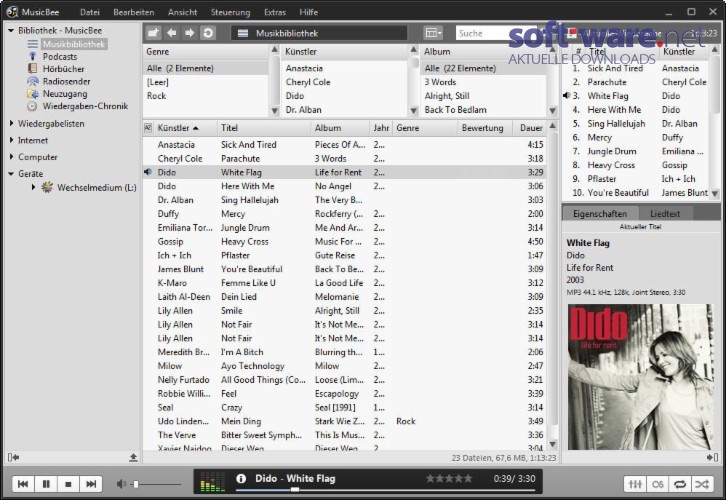Click the MusicBee app icon in title bar
726x500 pixels.
(x=12, y=12)
